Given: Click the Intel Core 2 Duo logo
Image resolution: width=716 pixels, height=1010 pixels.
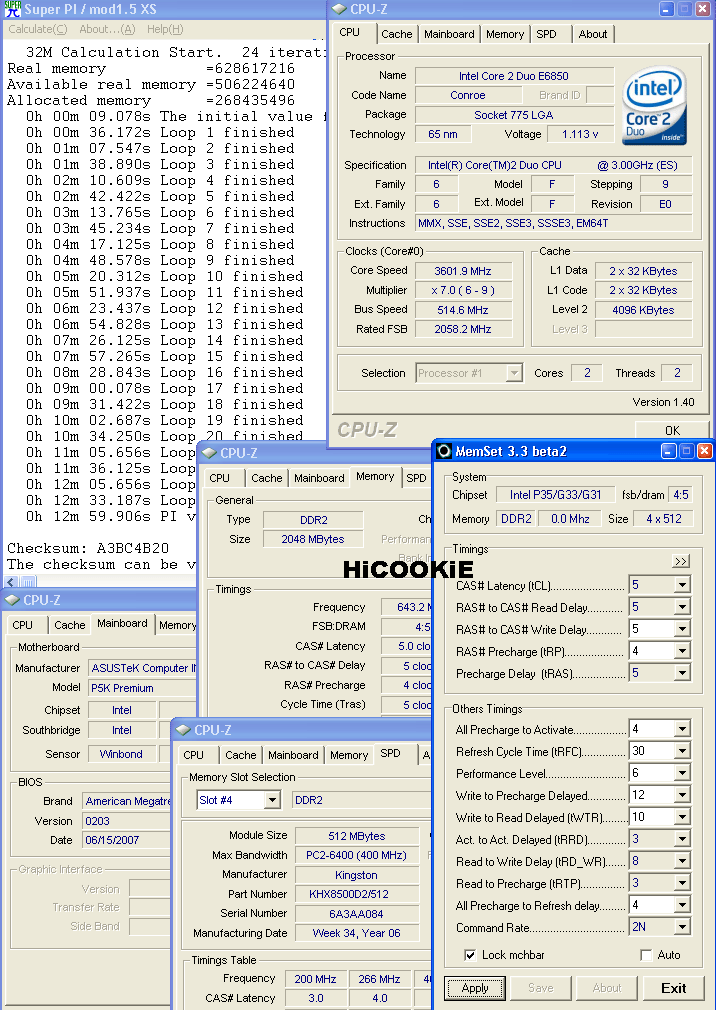Looking at the screenshot, I should tap(657, 108).
